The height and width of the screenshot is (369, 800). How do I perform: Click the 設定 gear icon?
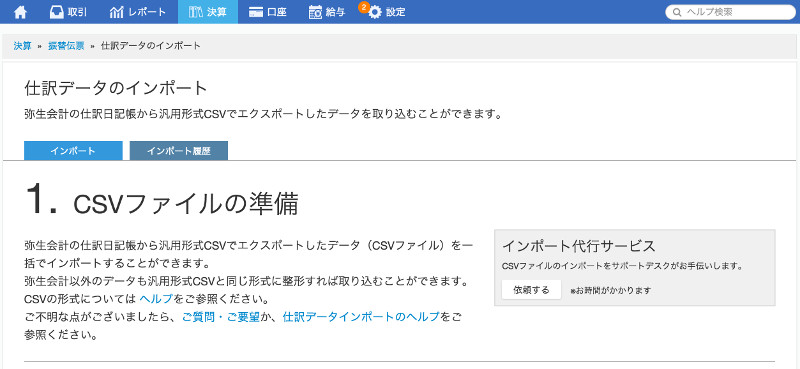coord(375,13)
